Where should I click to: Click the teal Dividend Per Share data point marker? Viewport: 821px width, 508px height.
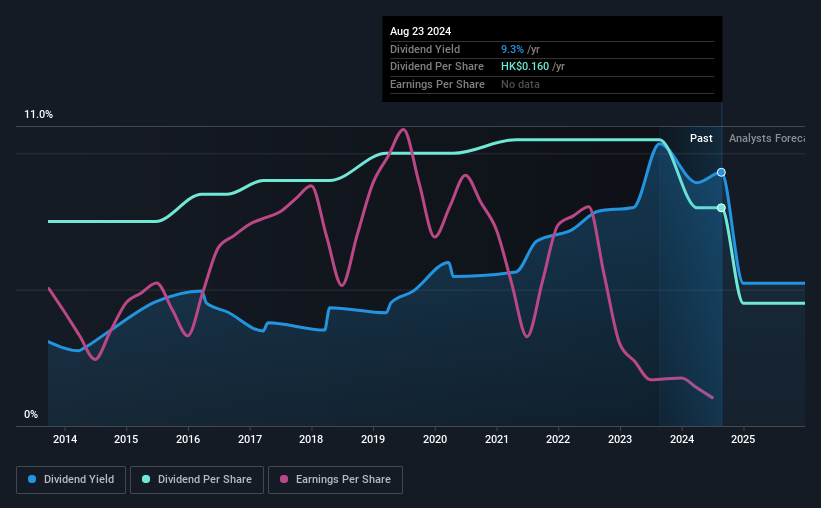point(721,208)
